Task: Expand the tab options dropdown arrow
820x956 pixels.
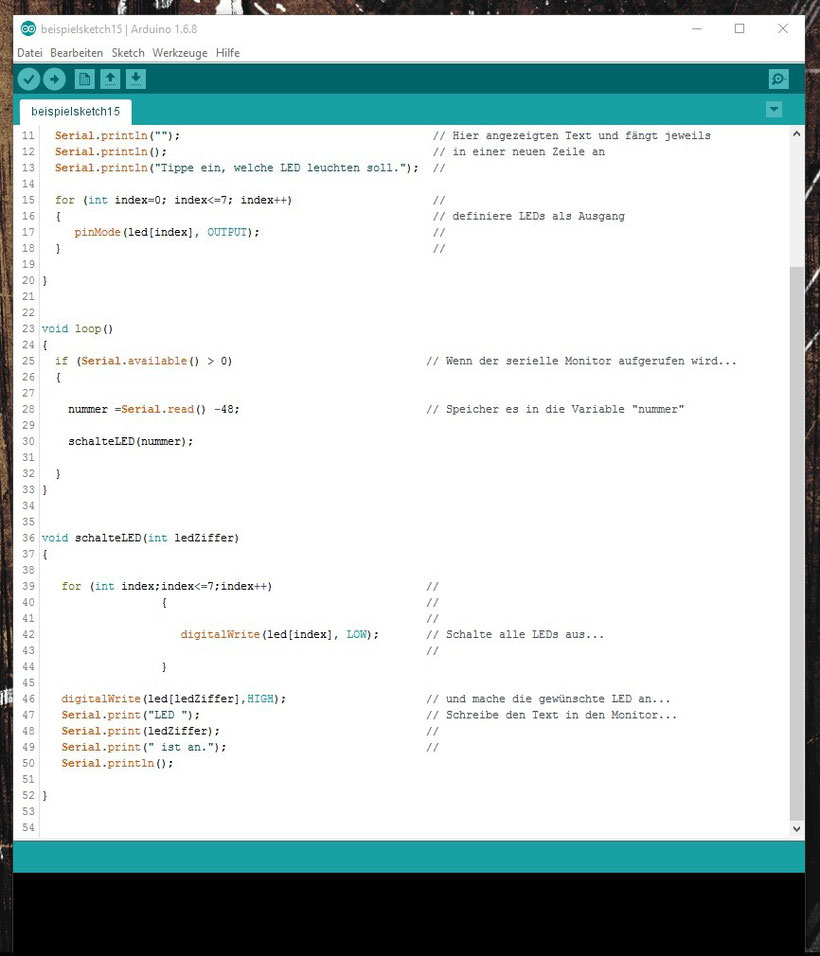Action: point(774,110)
